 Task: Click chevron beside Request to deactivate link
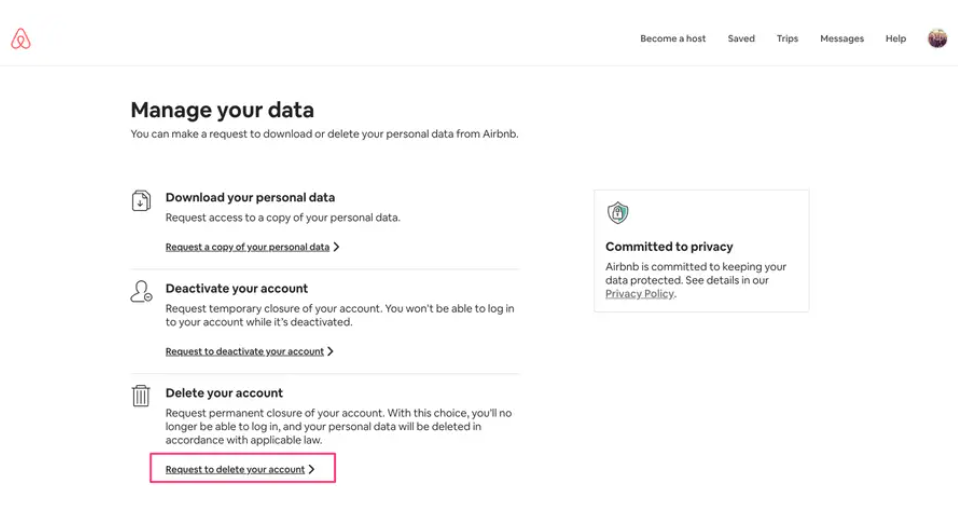pos(330,351)
